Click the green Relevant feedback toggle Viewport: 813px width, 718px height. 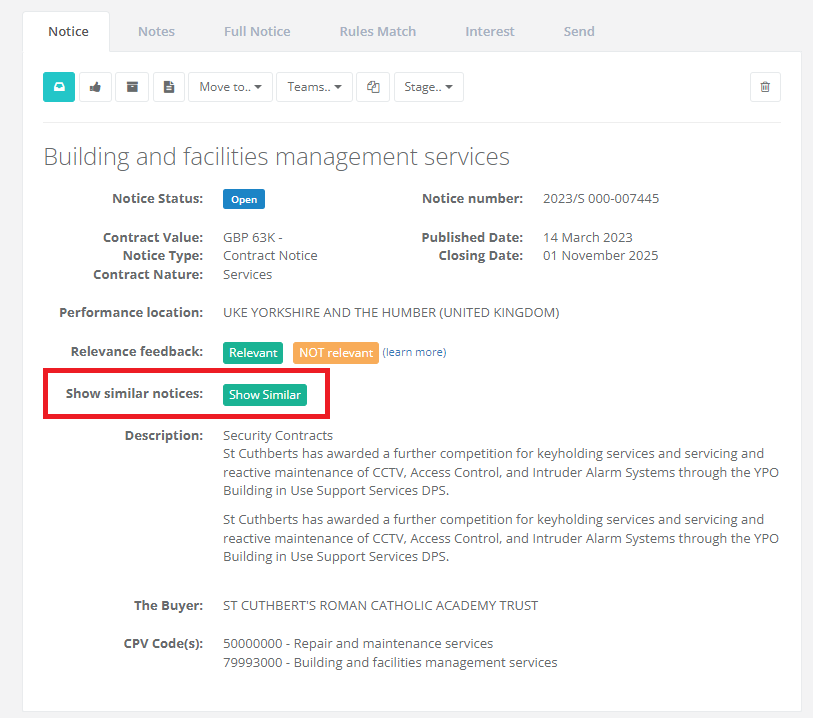point(253,353)
